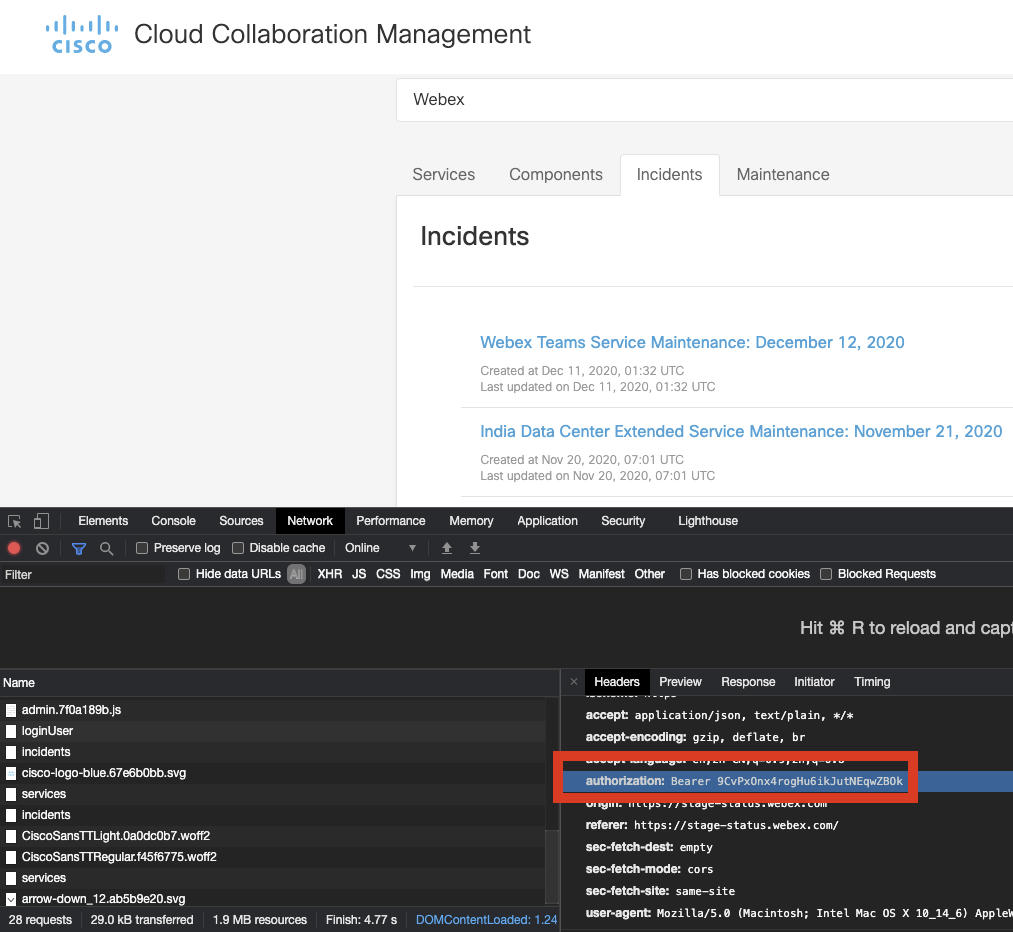Open the Timing request detail tab
The height and width of the screenshot is (932, 1013).
point(872,682)
